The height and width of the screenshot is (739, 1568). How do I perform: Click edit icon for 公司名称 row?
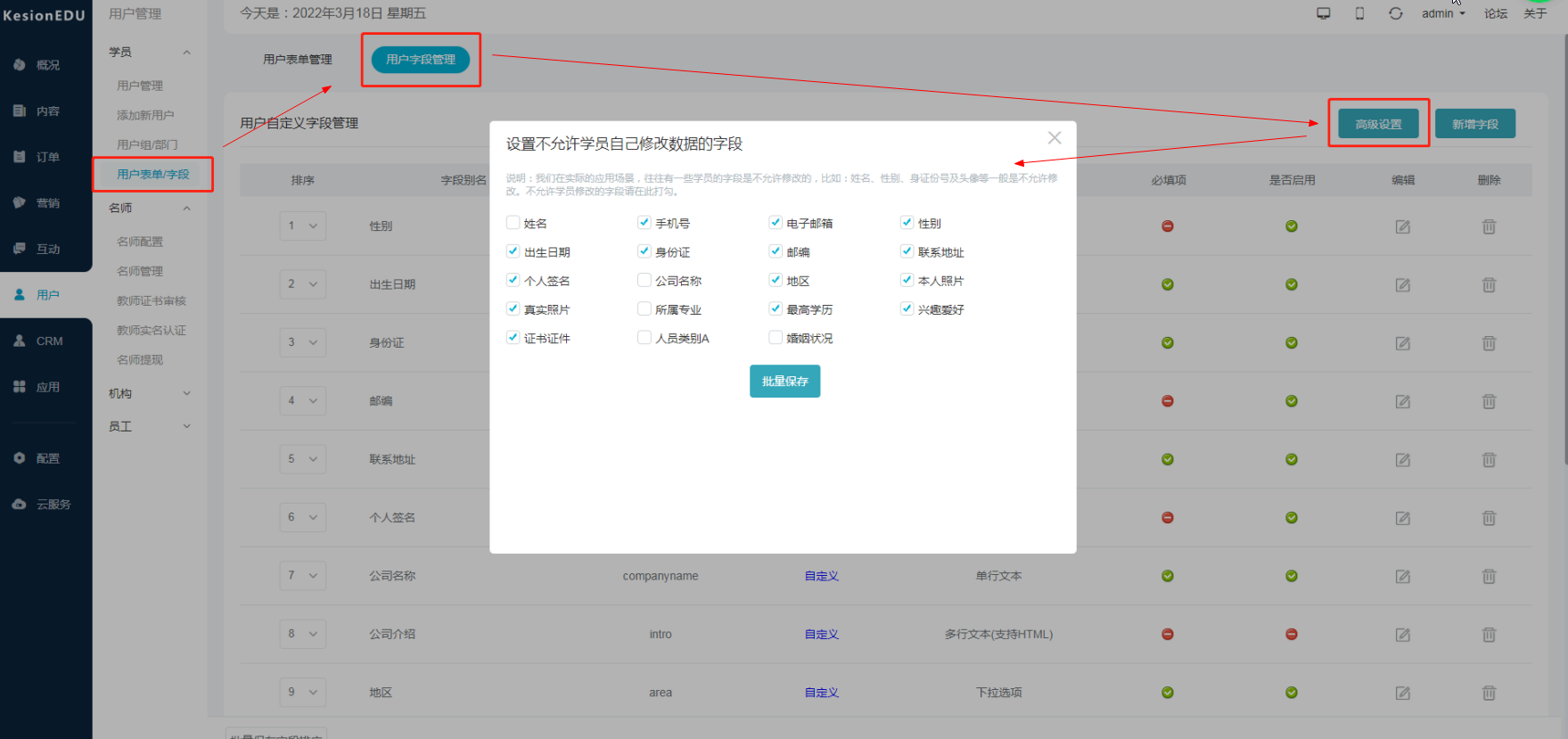[1402, 577]
